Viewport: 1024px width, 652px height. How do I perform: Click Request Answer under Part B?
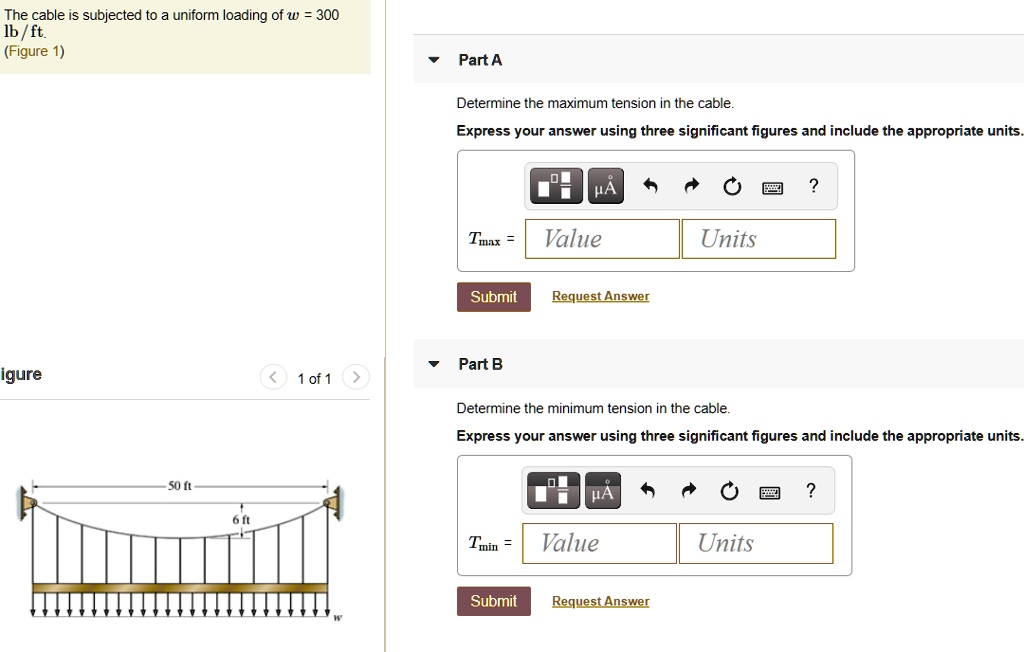coord(600,601)
